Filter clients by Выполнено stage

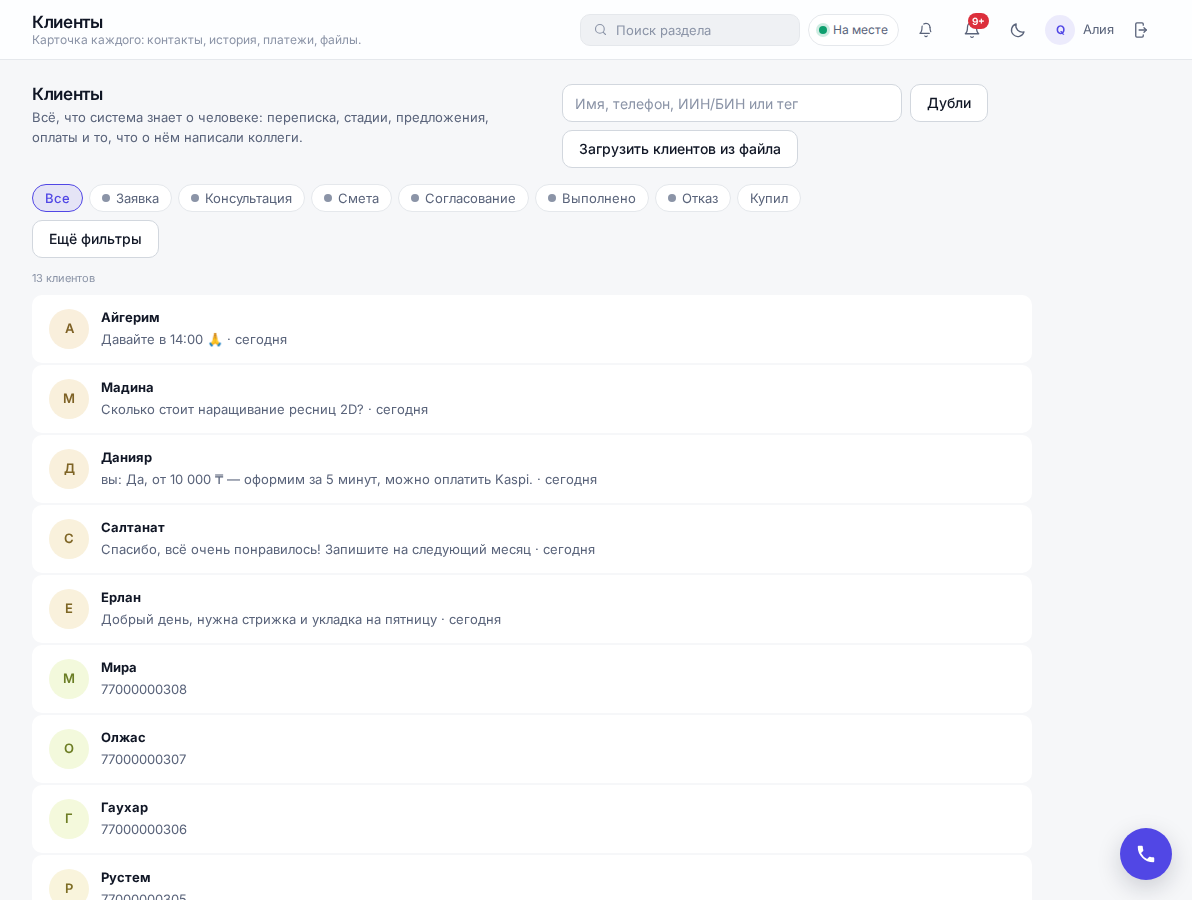click(x=591, y=198)
